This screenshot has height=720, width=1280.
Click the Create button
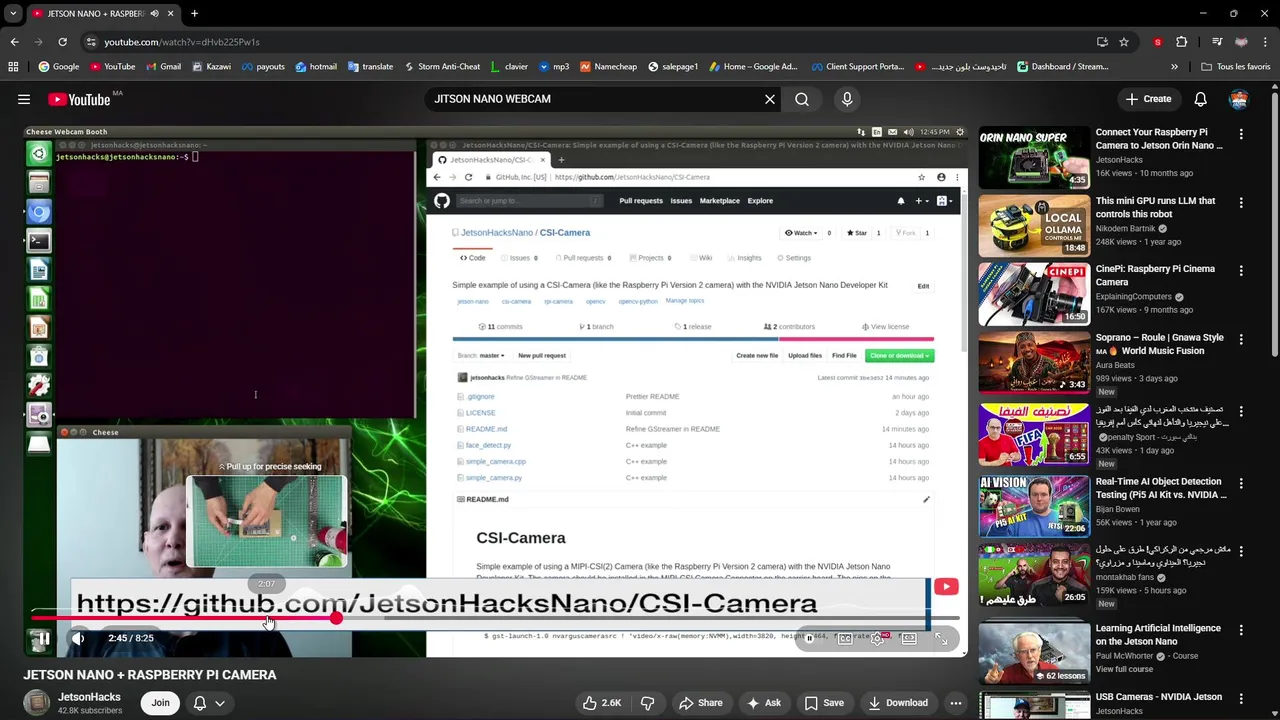click(x=1148, y=99)
